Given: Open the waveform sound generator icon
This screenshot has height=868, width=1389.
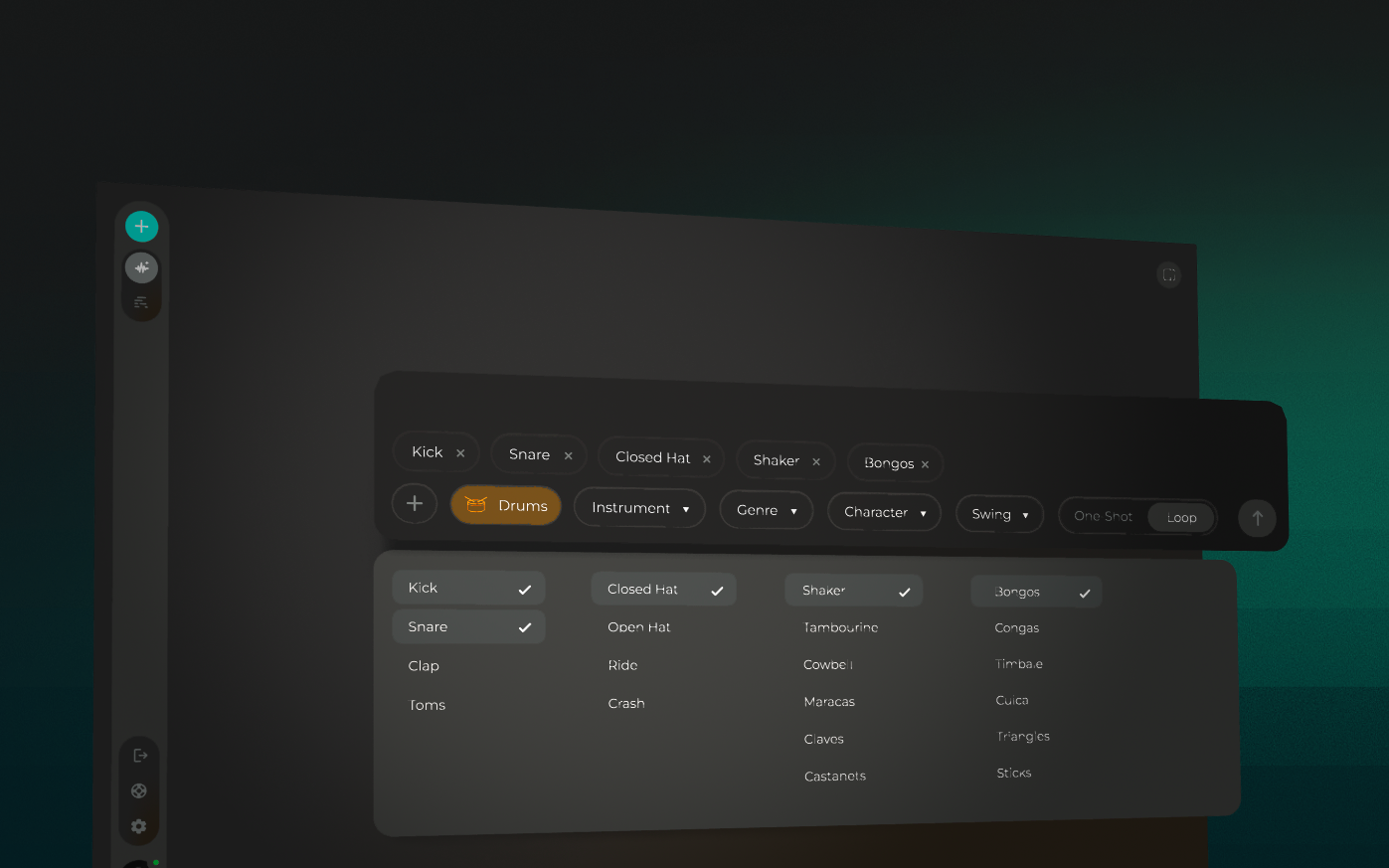Looking at the screenshot, I should 141,267.
